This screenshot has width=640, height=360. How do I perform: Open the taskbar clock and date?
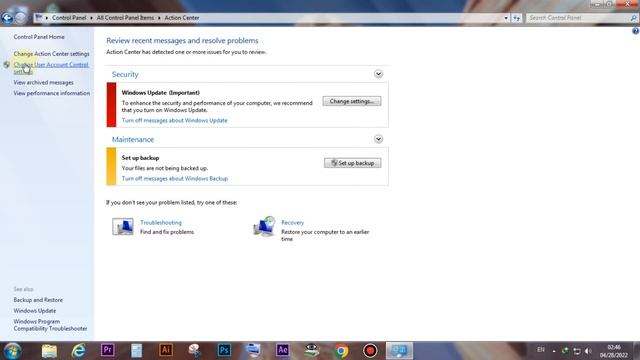(x=614, y=351)
